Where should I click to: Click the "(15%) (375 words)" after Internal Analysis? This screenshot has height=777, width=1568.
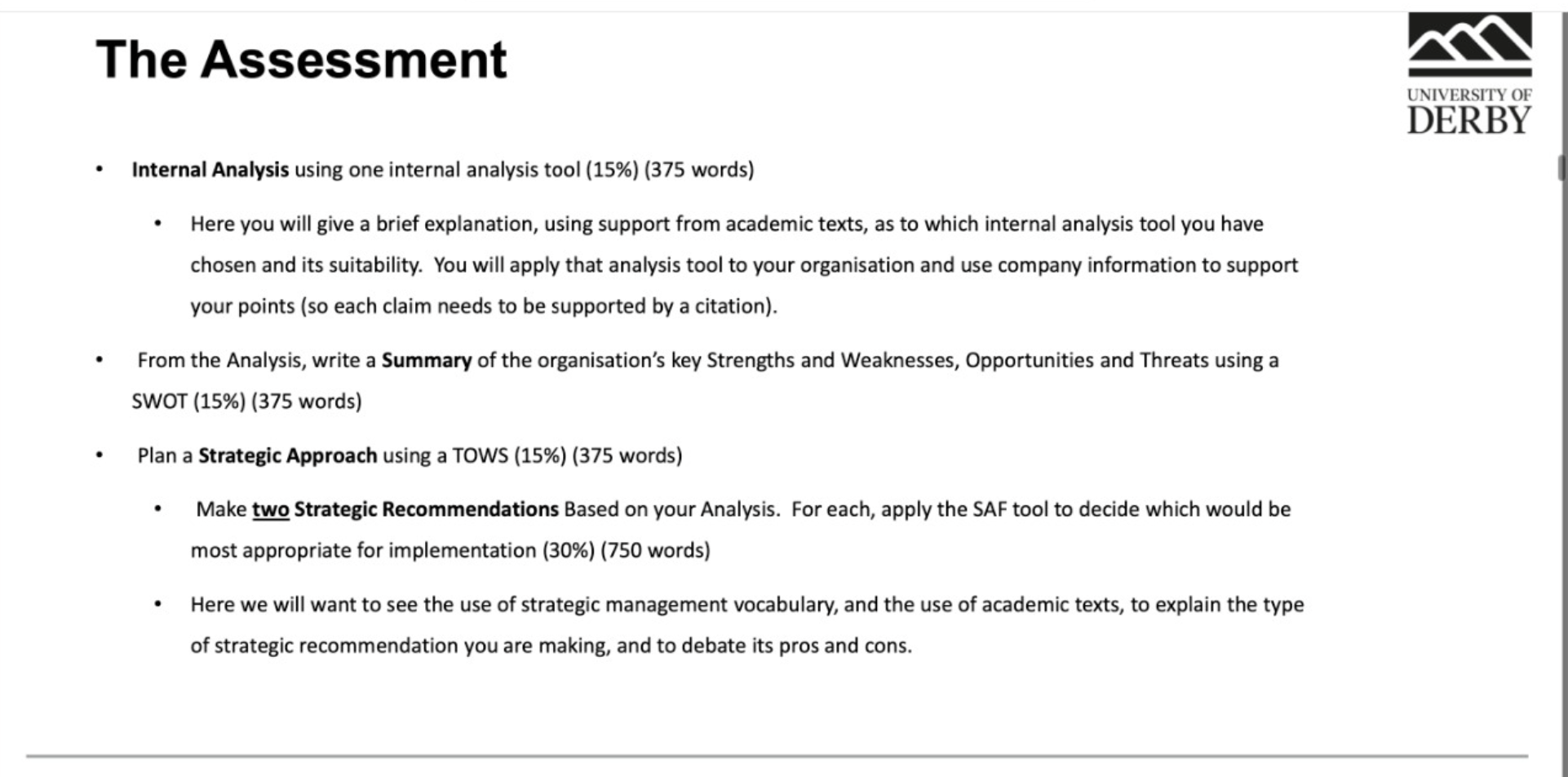(x=670, y=170)
